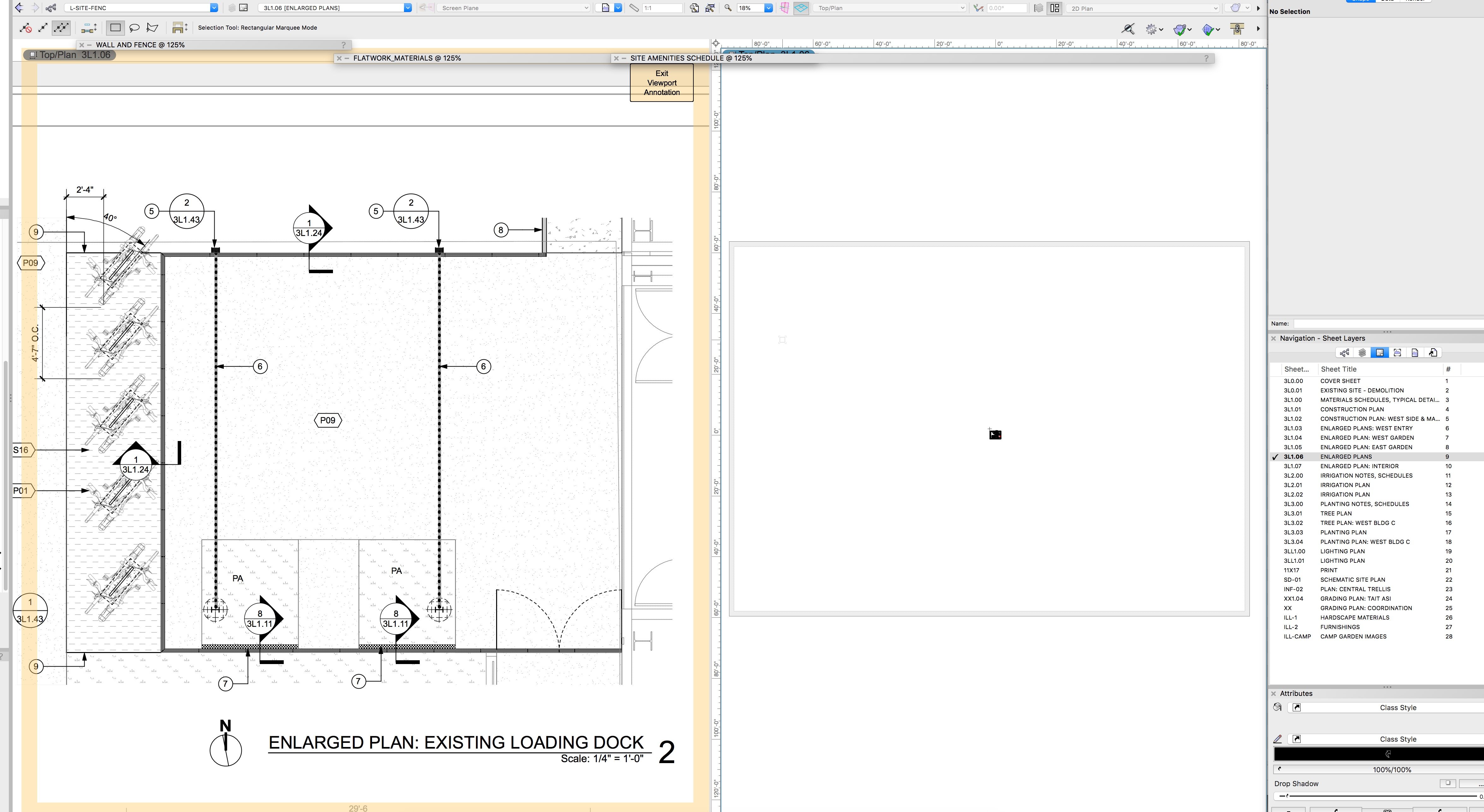1484x812 pixels.
Task: Open the active class L-SITE-FENC dropdown
Action: pos(214,8)
